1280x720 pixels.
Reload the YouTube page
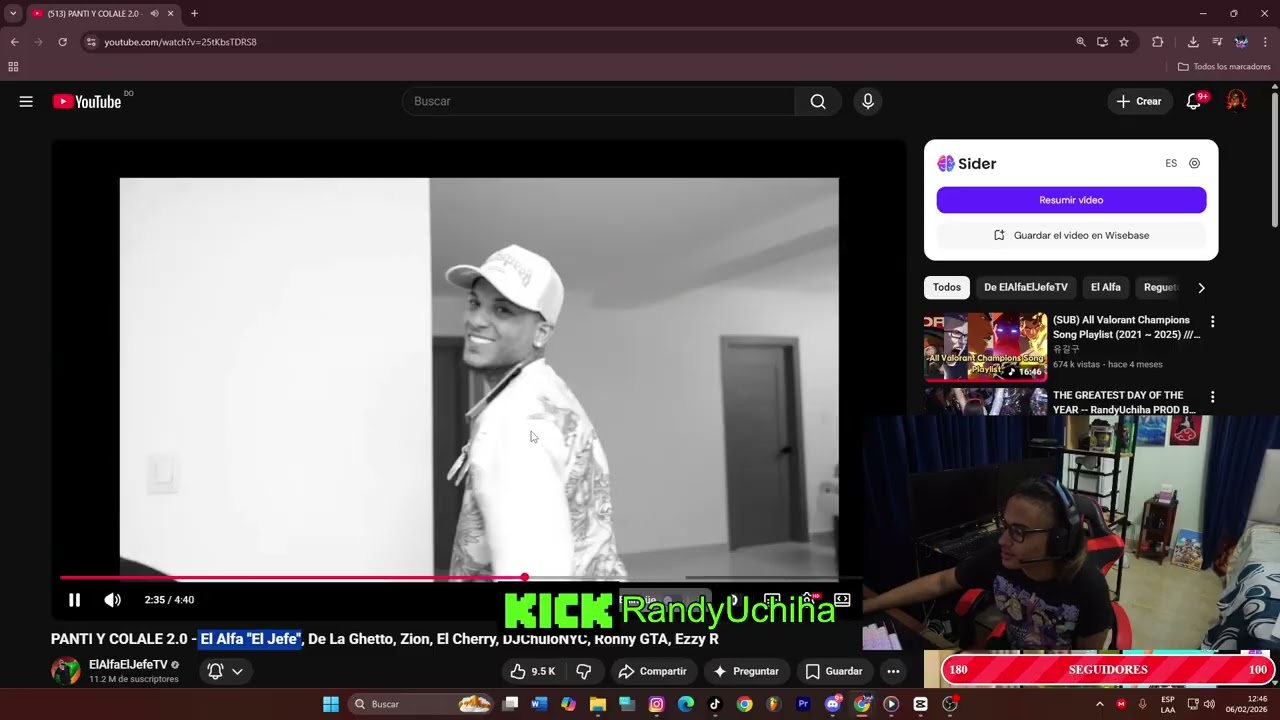pos(62,42)
